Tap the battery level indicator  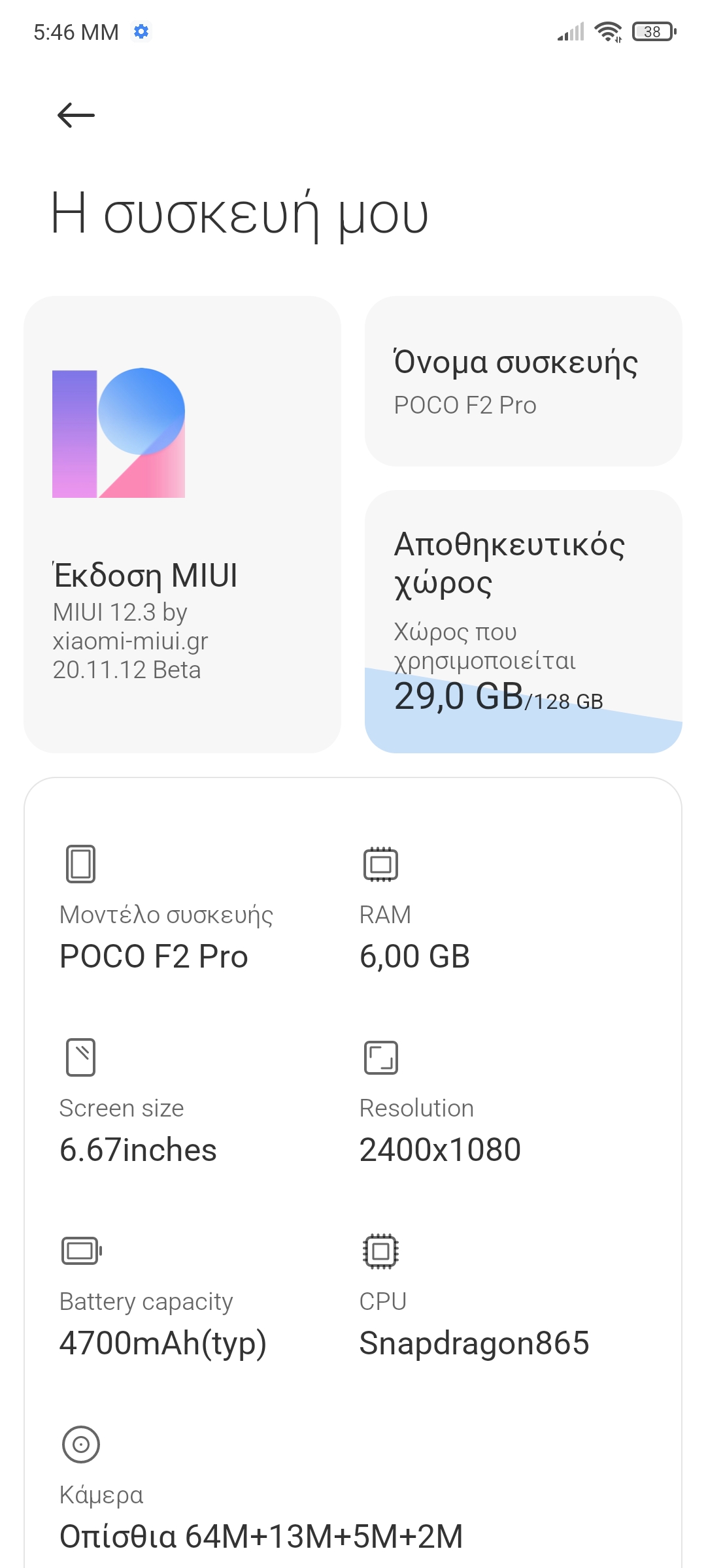click(654, 31)
